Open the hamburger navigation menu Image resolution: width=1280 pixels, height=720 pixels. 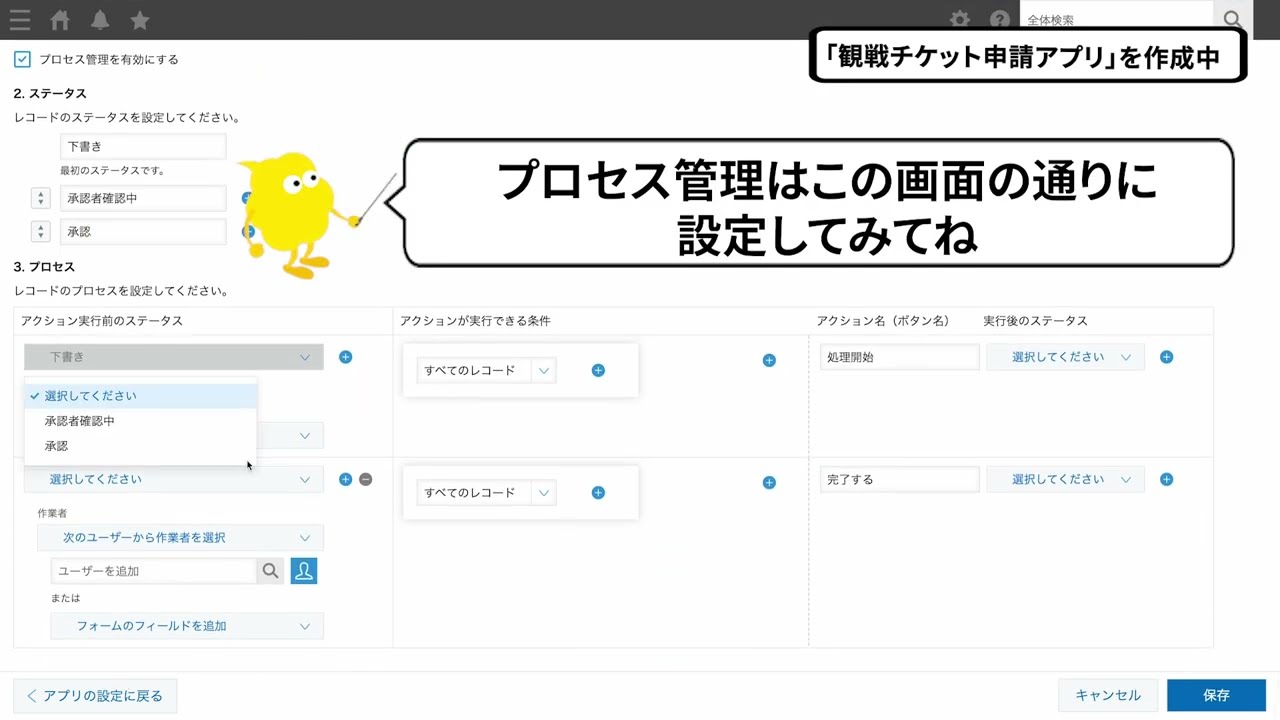point(19,20)
